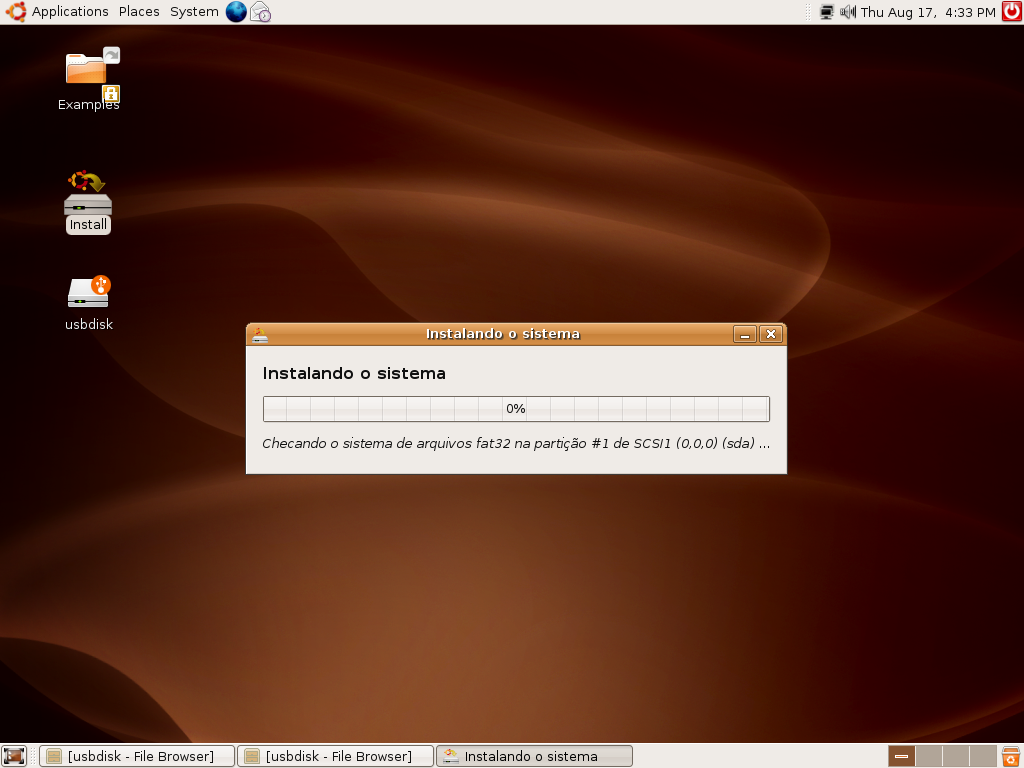Click the 'Checando o sistema de arquivos fat32' status text
The width and height of the screenshot is (1024, 768).
click(516, 443)
